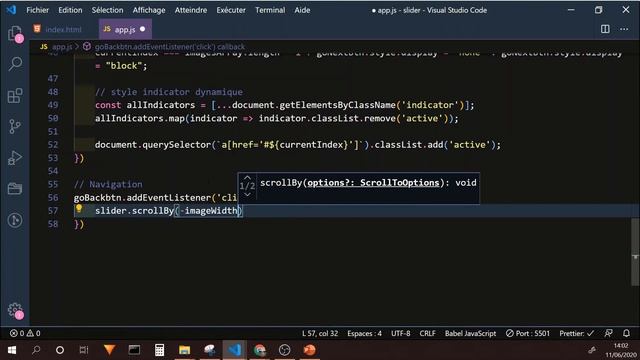Open More Actions ellipsis in editor toolbar
The width and height of the screenshot is (640, 360).
[624, 29]
